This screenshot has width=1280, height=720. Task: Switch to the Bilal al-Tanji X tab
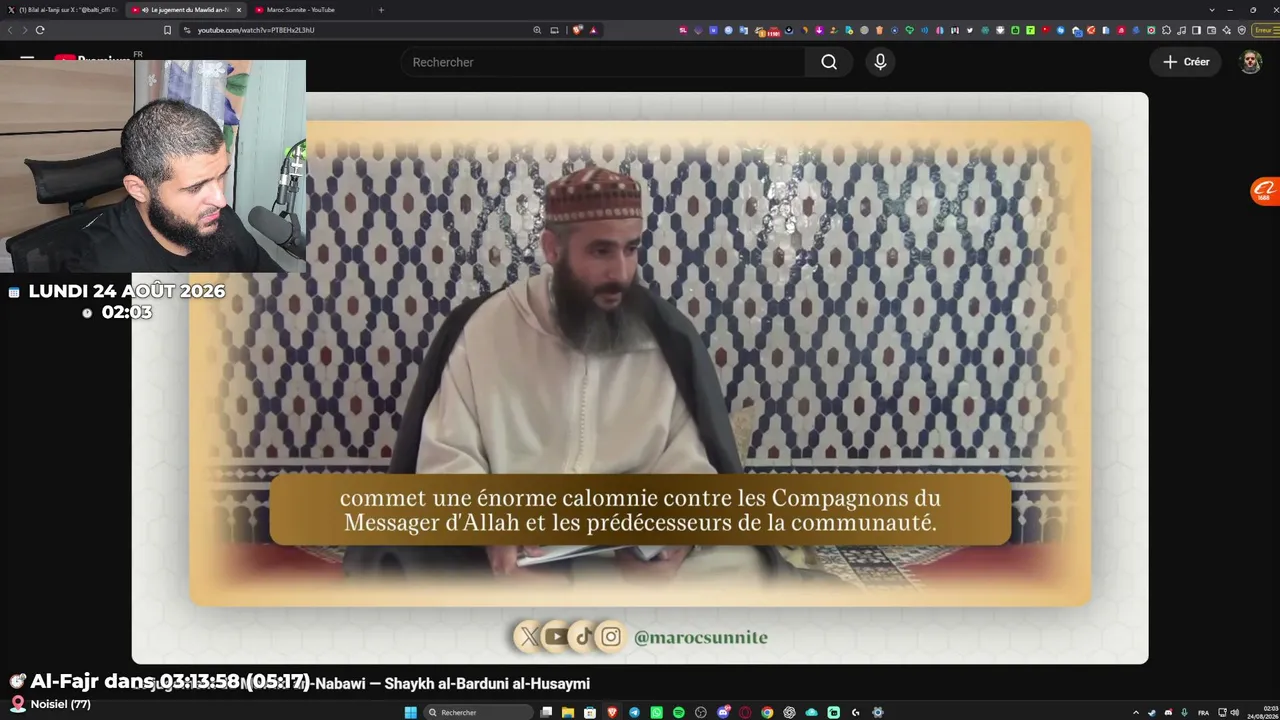pos(62,10)
